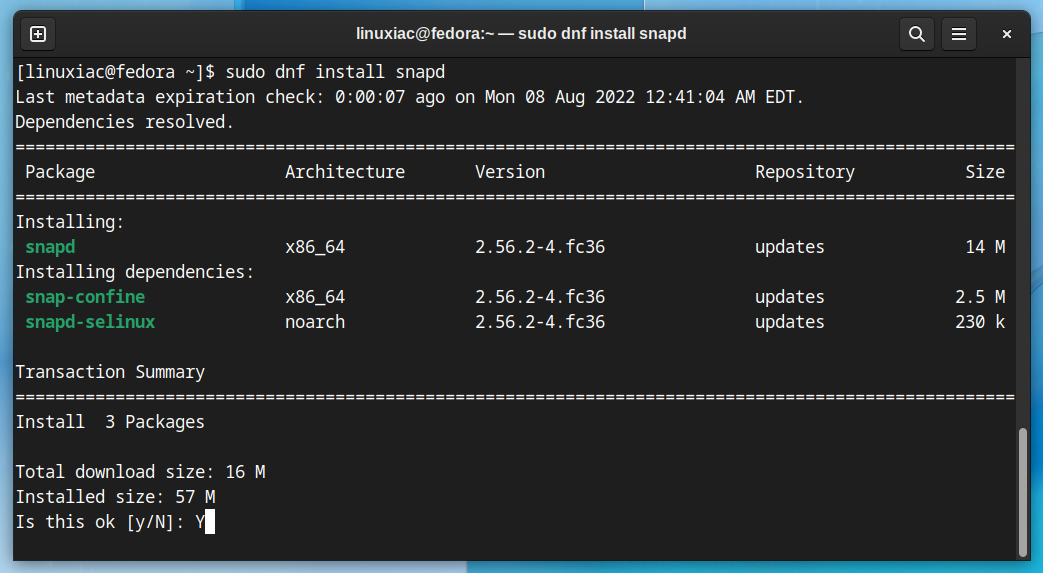Click the 'Total download size: 16 M' line
The height and width of the screenshot is (573, 1043).
(140, 472)
